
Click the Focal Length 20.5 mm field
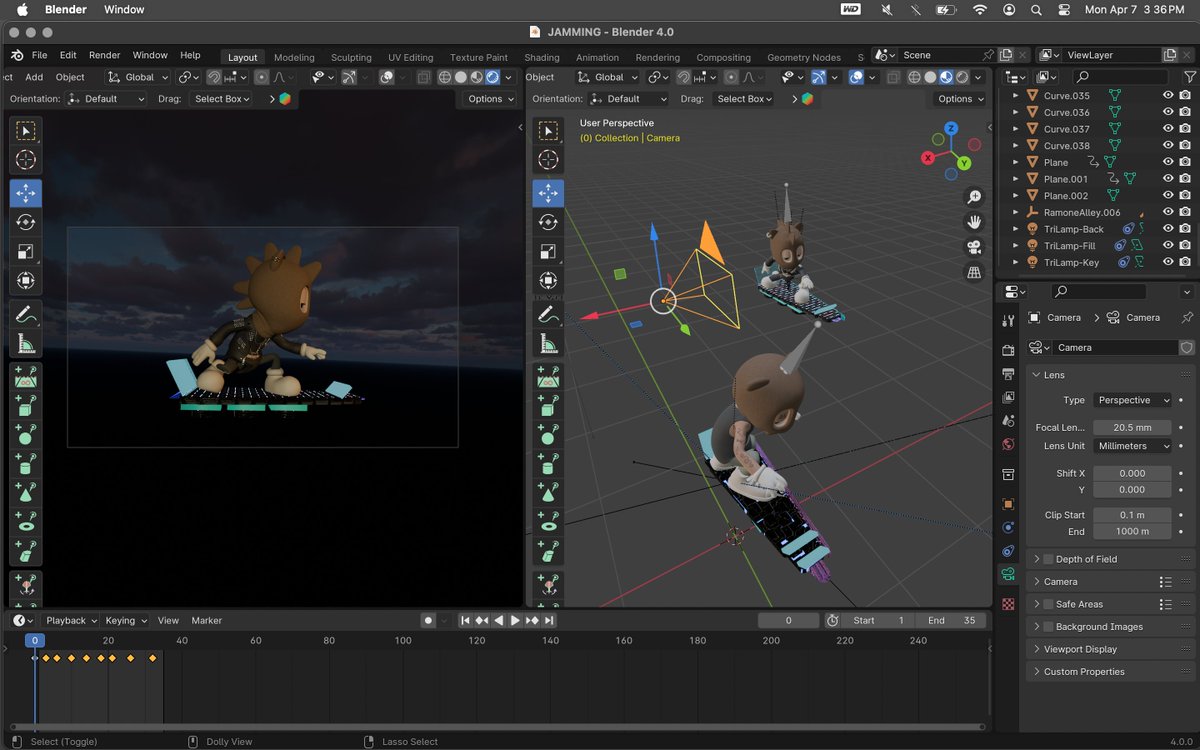1132,427
